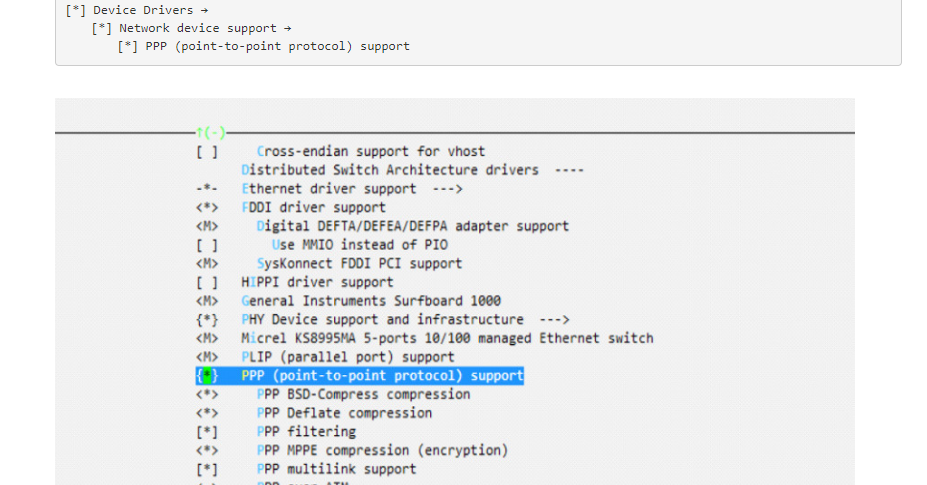Toggle Cross-endian support for vhost checkbox
Viewport: 927px width, 485px height.
(x=207, y=152)
